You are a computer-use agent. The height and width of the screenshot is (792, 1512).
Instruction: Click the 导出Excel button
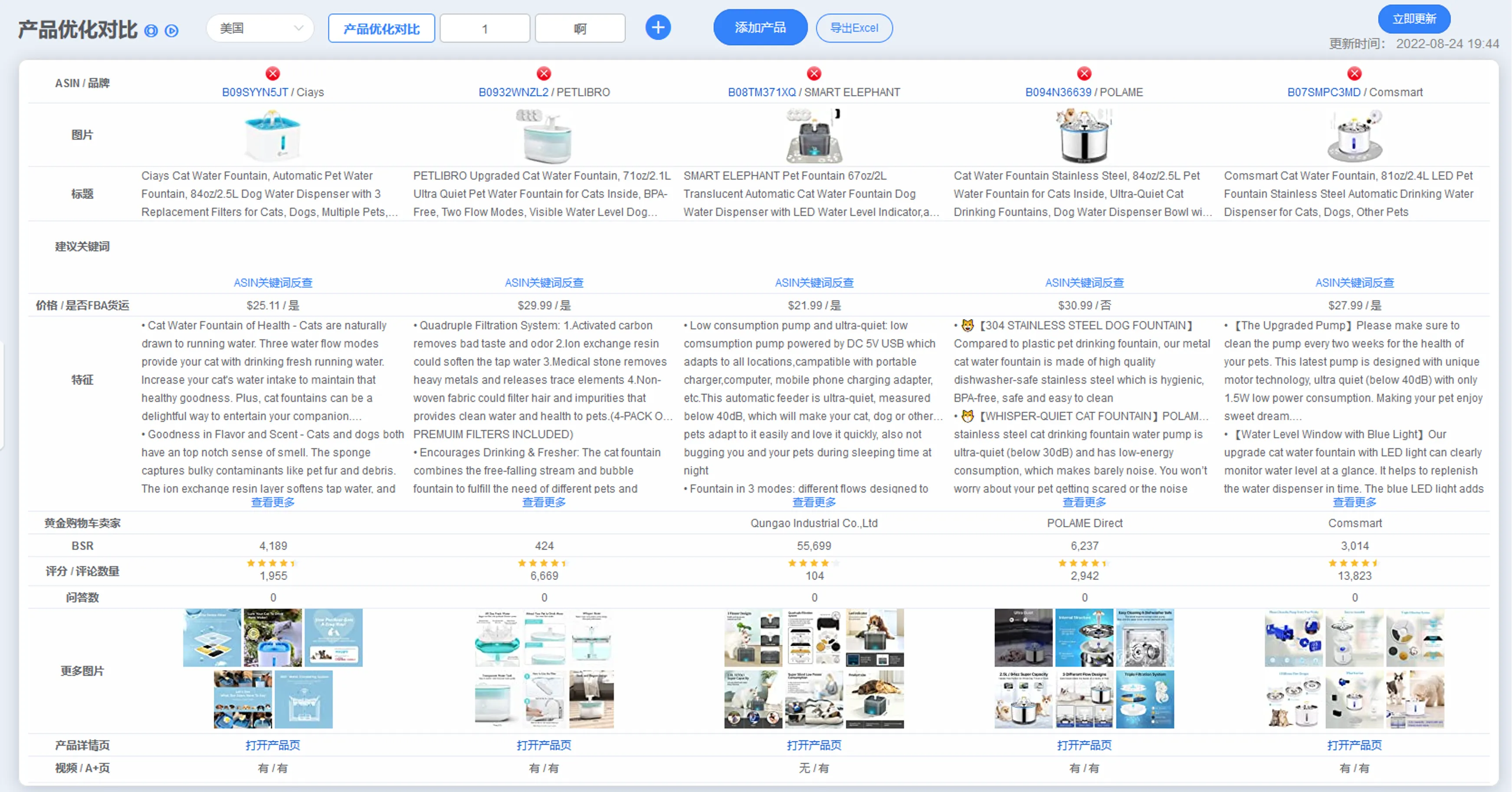tap(854, 28)
